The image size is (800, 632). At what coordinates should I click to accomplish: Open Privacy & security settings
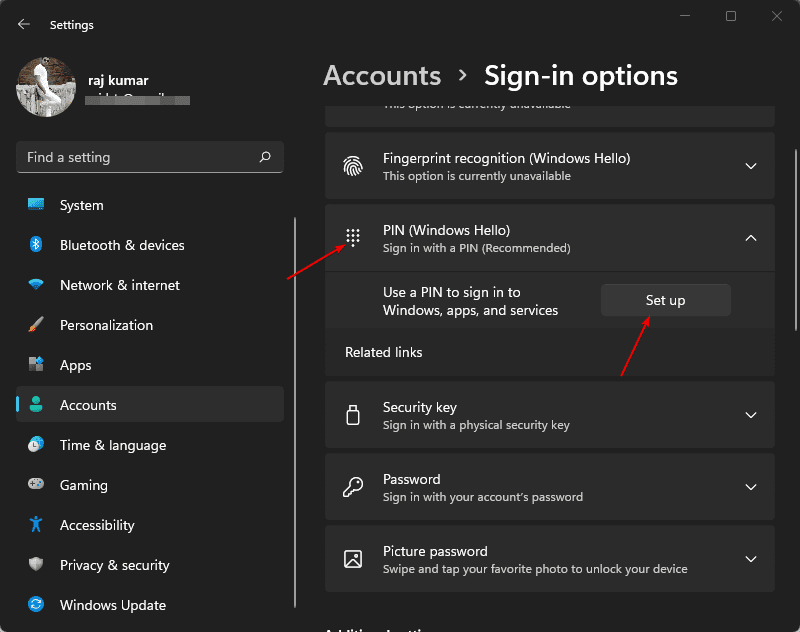click(114, 565)
